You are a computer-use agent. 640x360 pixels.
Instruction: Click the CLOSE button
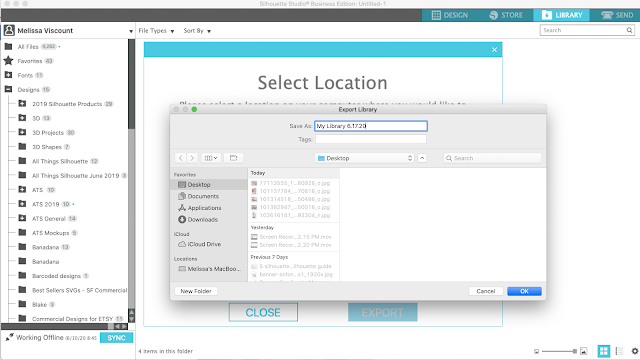[x=263, y=313]
